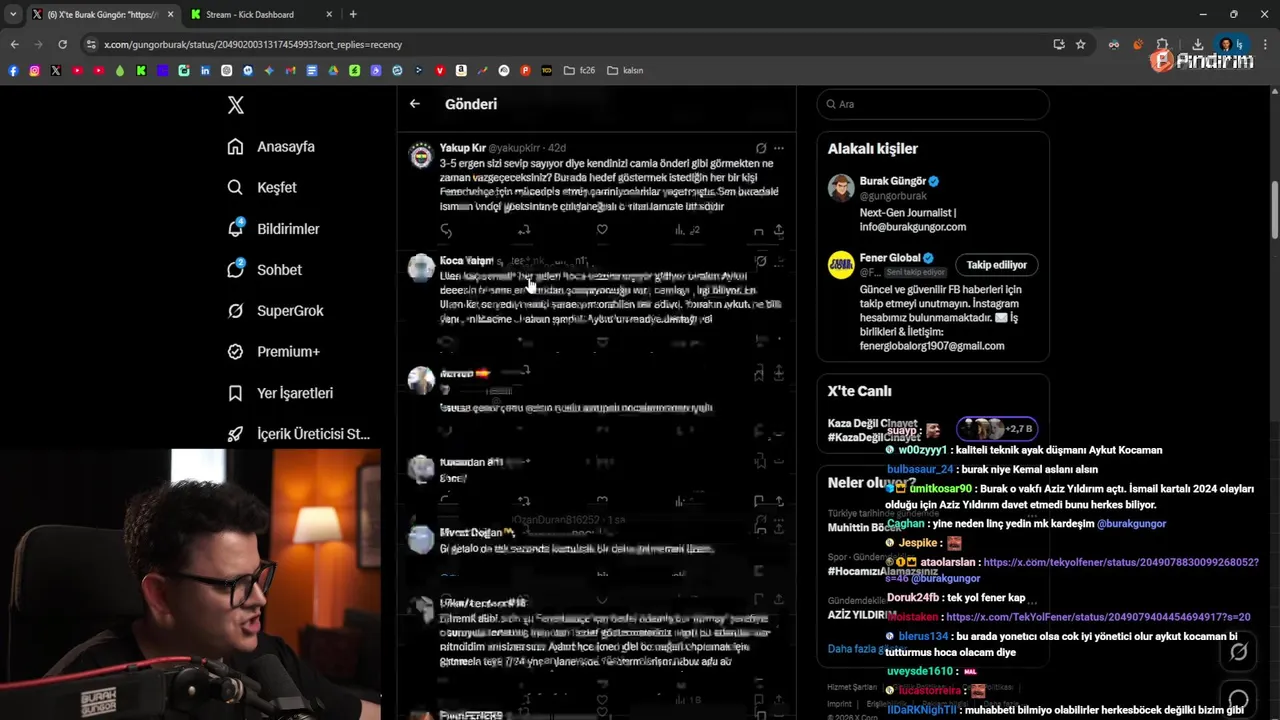The width and height of the screenshot is (1280, 720).
Task: Open Instagram bookmark
Action: coord(34,71)
